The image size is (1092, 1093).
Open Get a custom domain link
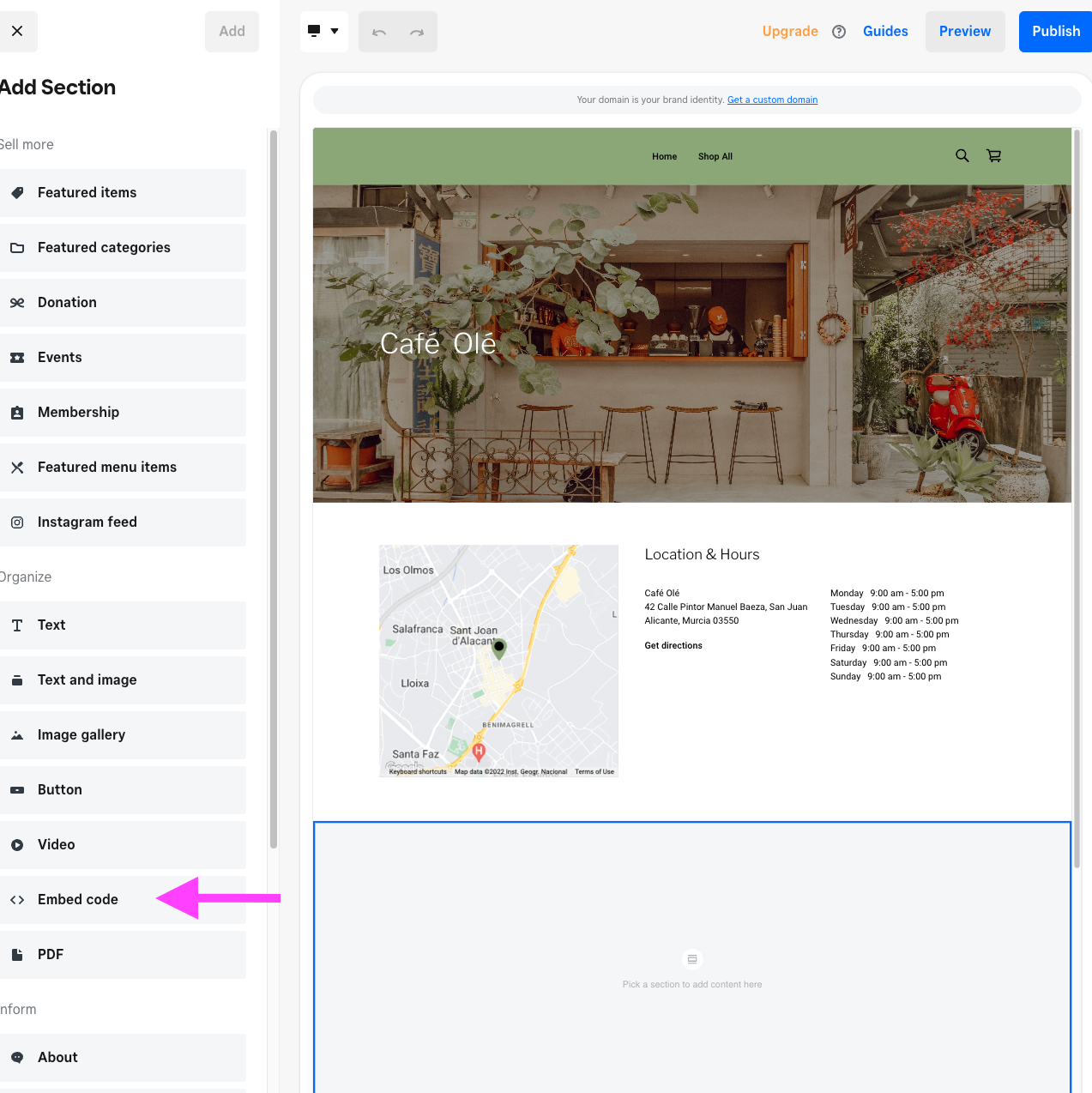pyautogui.click(x=772, y=100)
